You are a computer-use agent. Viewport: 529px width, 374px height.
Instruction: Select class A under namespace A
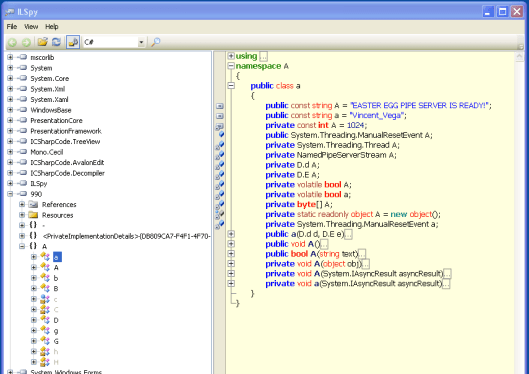[56, 267]
